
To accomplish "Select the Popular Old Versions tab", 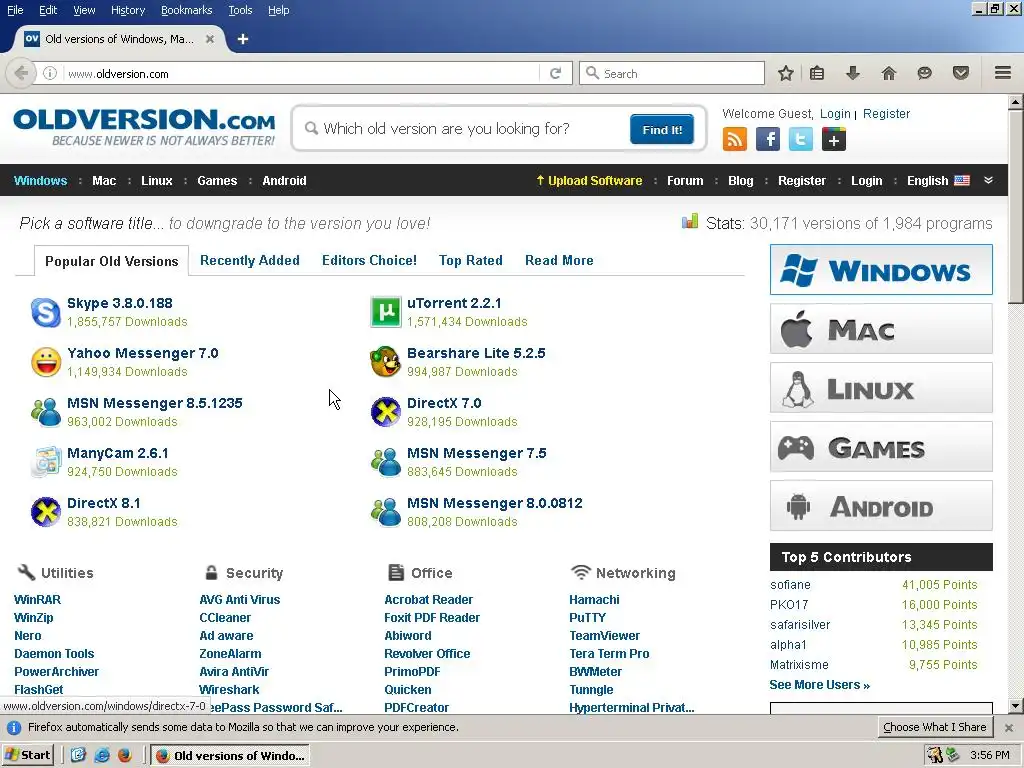I will tap(112, 261).
